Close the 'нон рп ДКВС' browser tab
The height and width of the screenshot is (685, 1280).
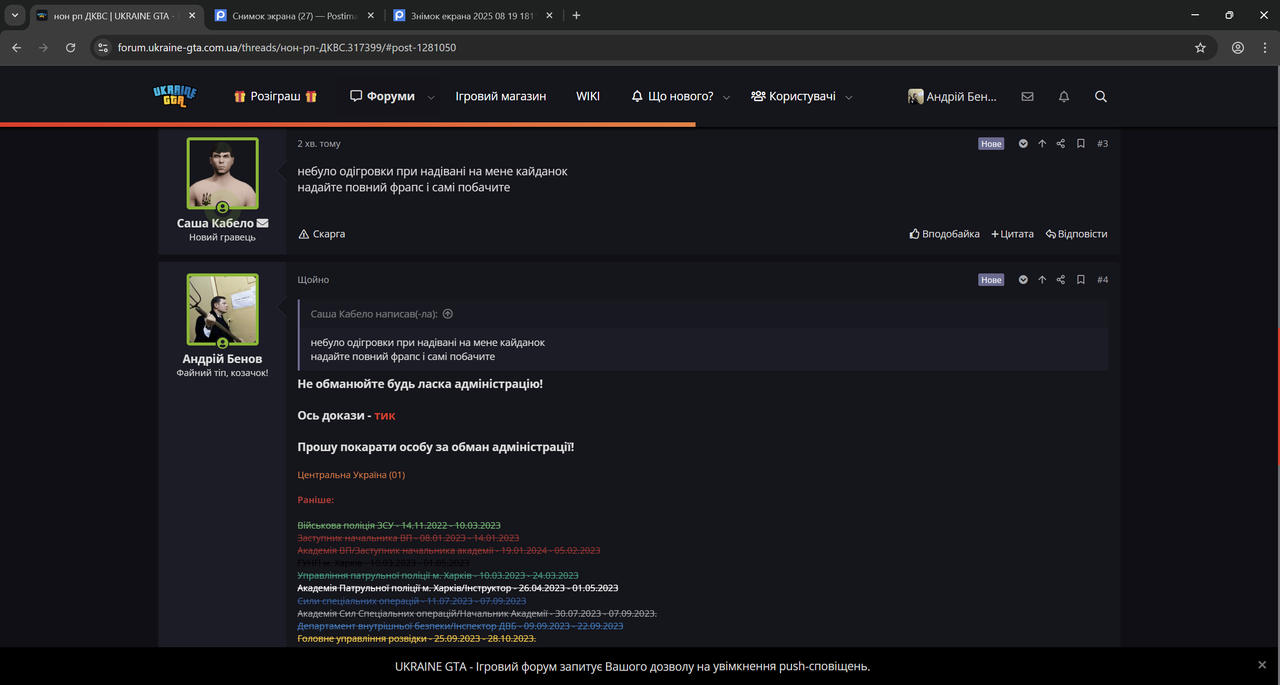tap(192, 16)
